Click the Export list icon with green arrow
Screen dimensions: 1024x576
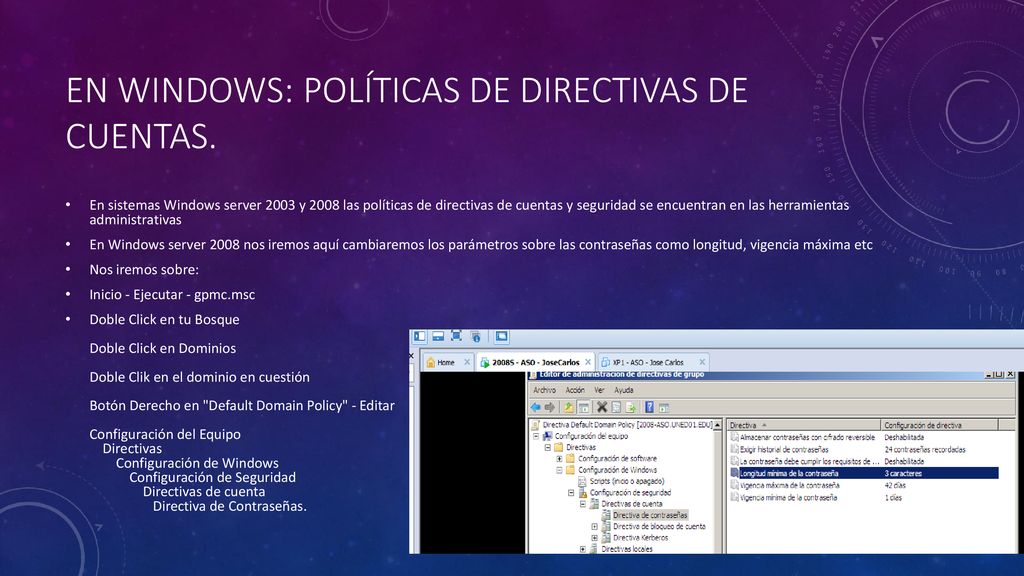click(630, 408)
